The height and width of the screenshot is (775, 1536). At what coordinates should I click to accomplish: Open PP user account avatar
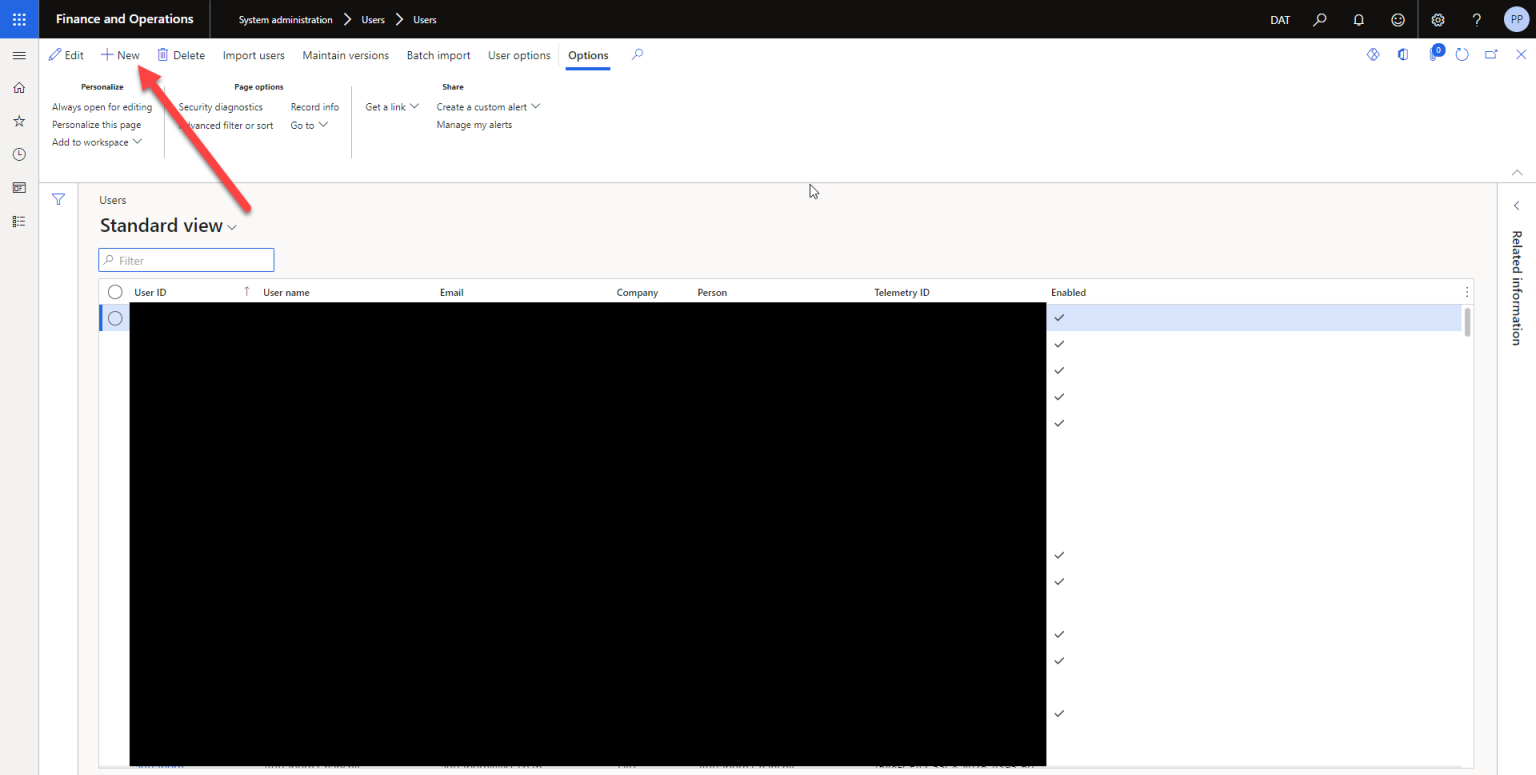(x=1516, y=19)
